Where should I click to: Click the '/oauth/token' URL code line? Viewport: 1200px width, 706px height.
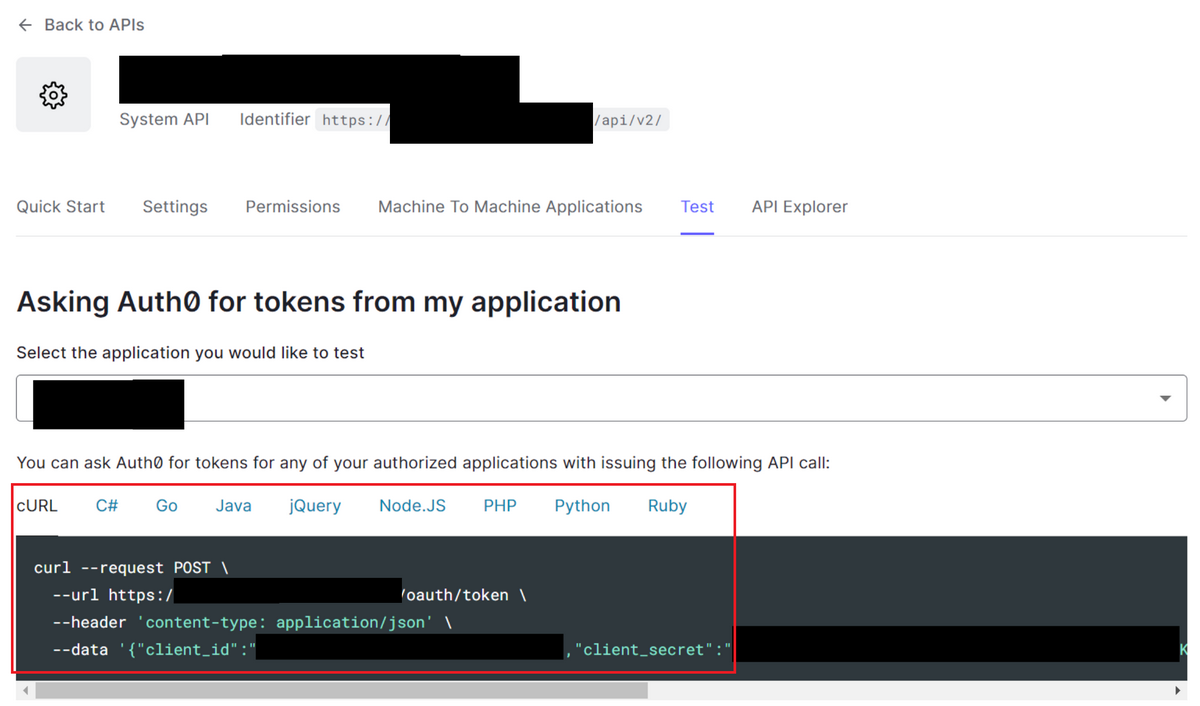pos(289,595)
